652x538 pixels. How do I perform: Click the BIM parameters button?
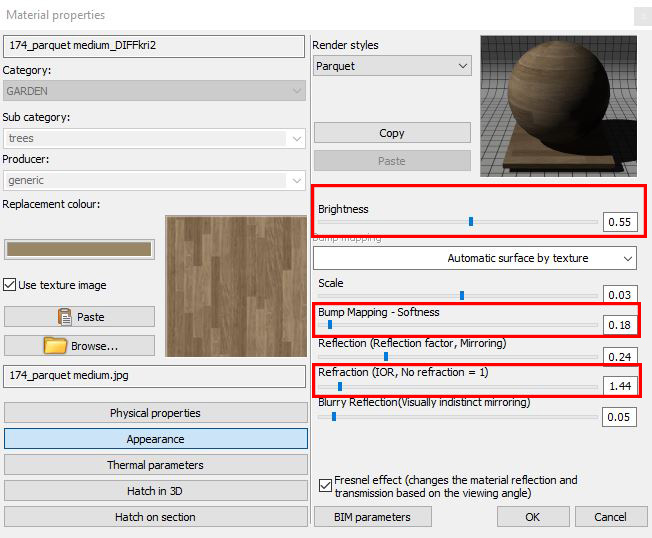pos(373,517)
